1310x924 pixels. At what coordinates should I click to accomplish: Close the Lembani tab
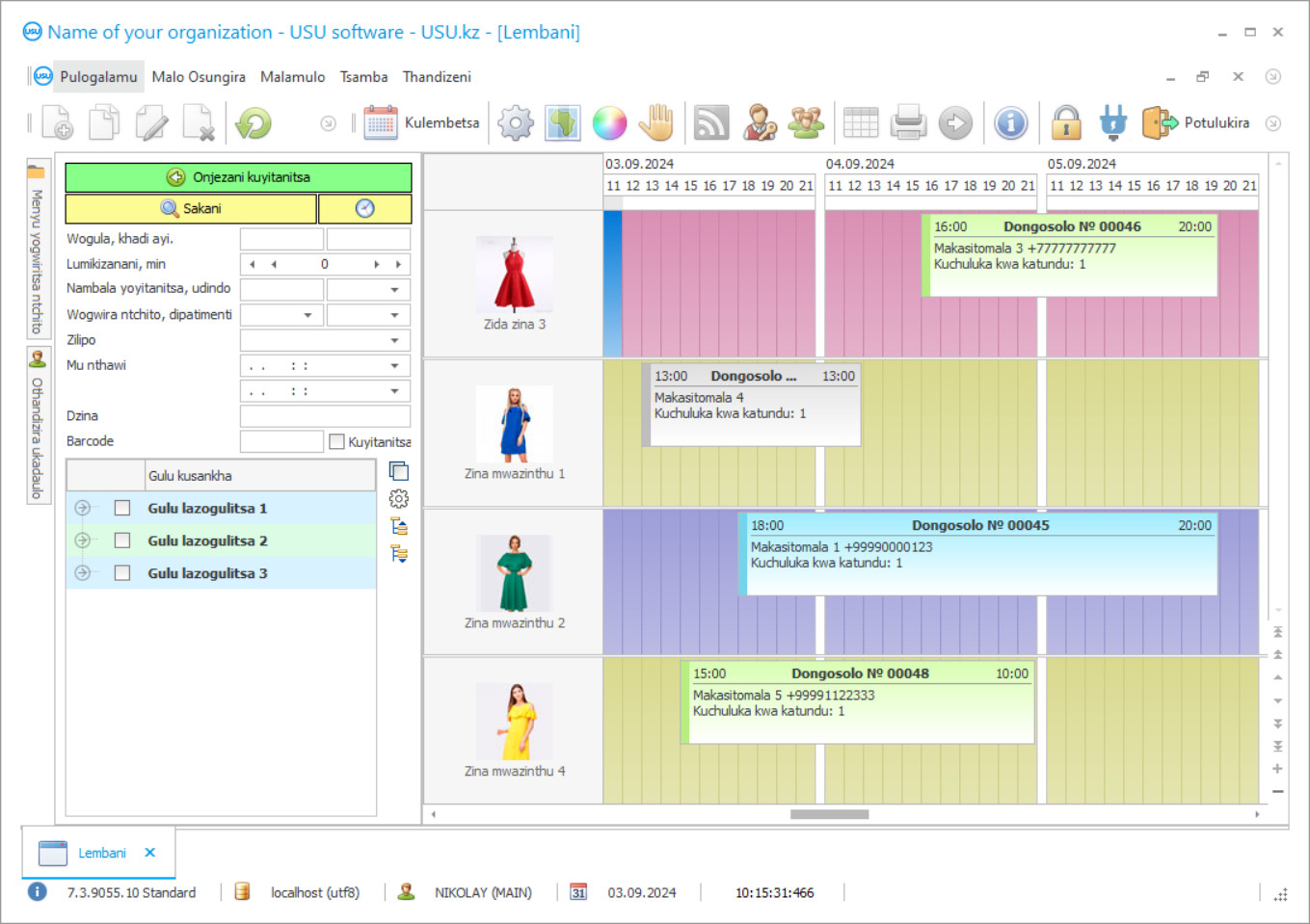pos(150,853)
